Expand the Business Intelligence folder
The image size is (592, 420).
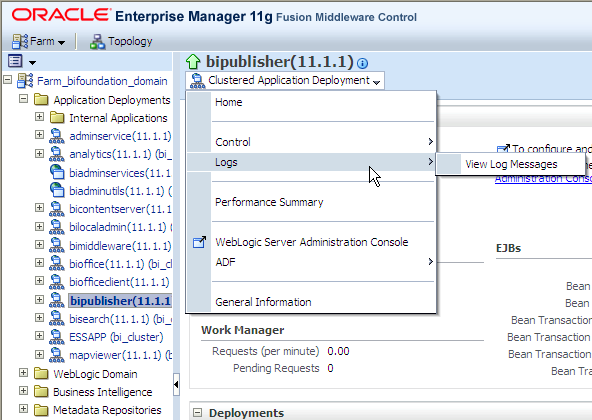(23, 391)
